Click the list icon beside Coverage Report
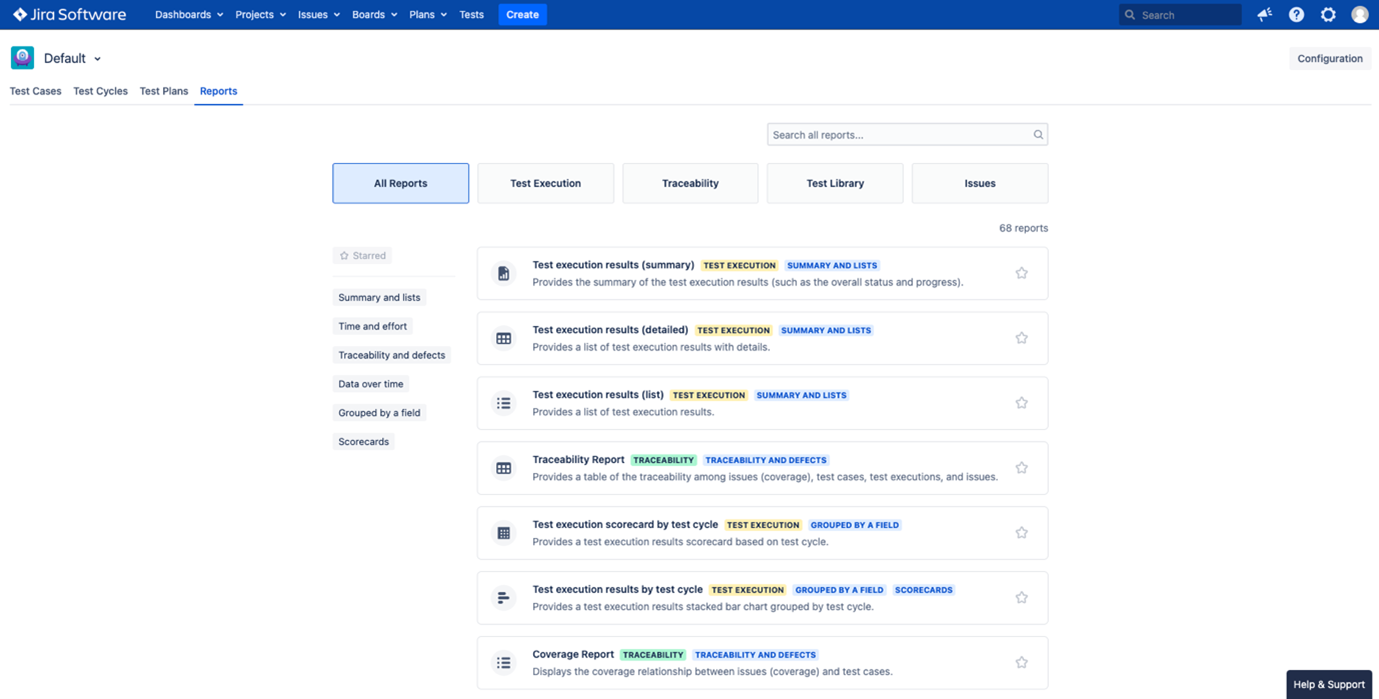 click(503, 662)
